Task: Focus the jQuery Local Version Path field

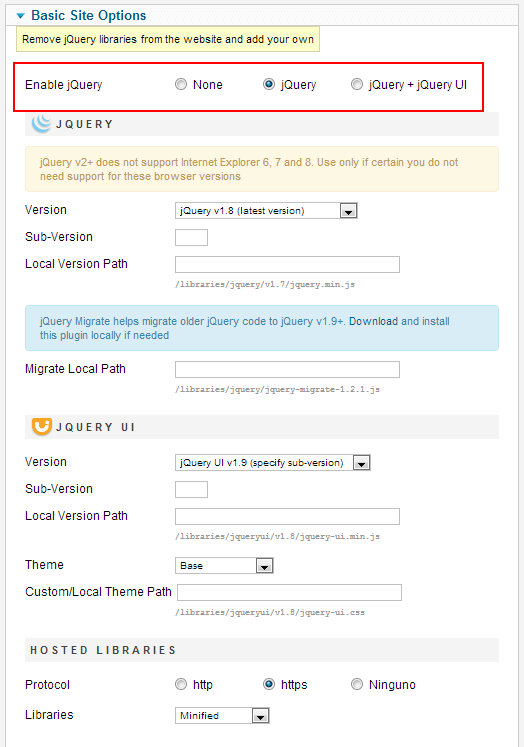Action: [x=287, y=264]
